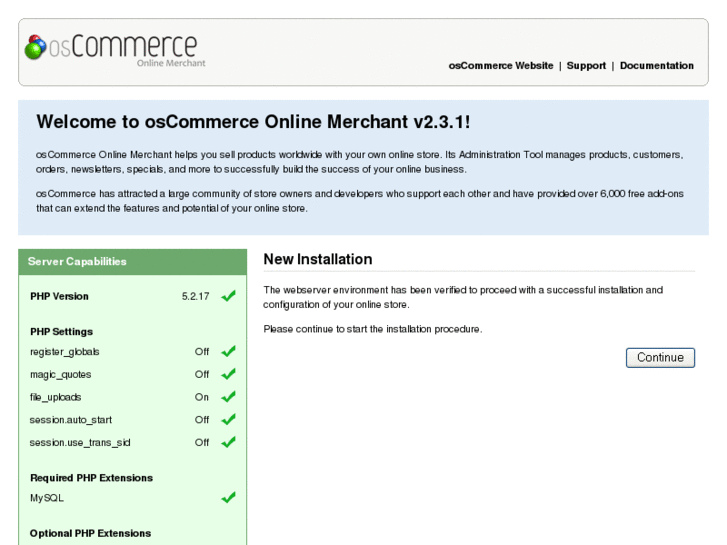Click the Optional PHP Extensions heading
This screenshot has height=545, width=727.
[x=90, y=533]
